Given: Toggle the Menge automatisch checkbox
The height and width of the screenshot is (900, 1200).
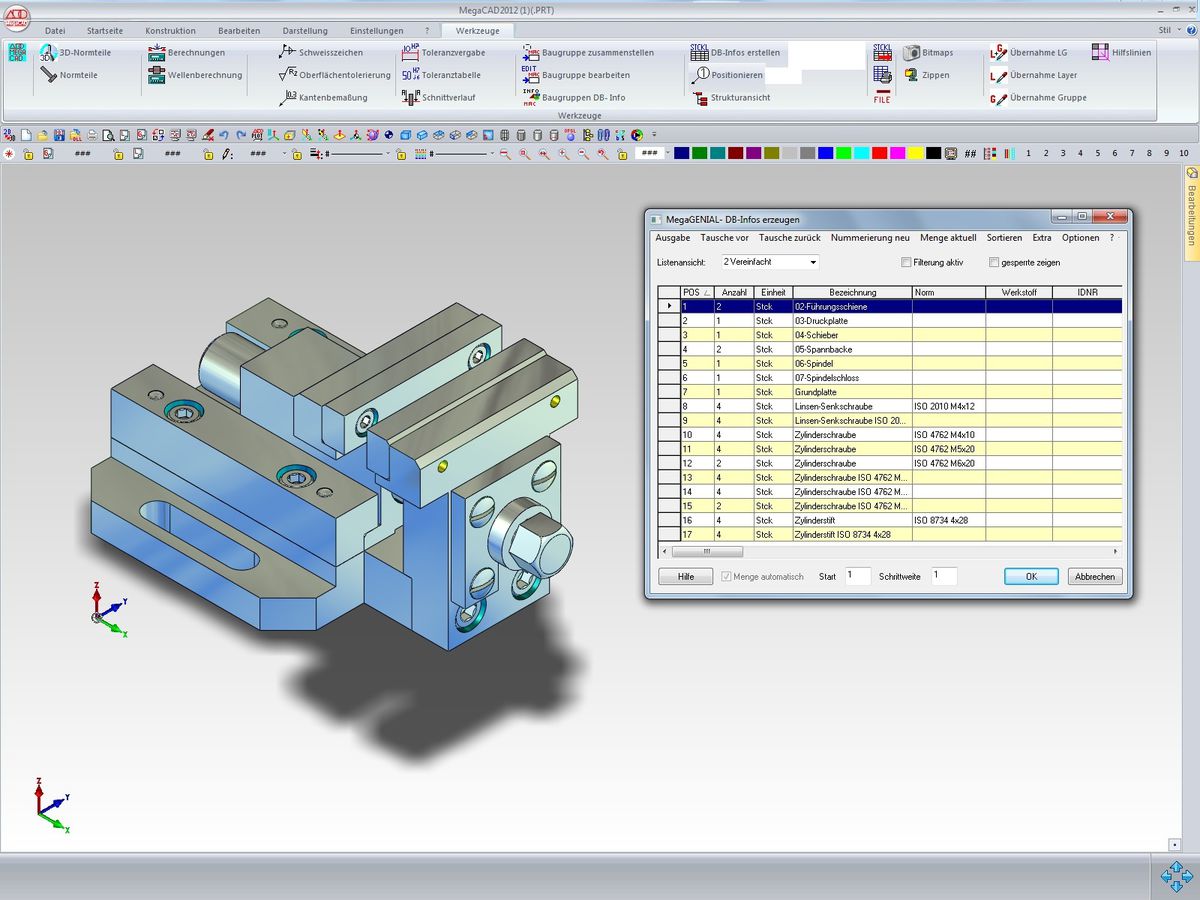Looking at the screenshot, I should click(x=726, y=577).
